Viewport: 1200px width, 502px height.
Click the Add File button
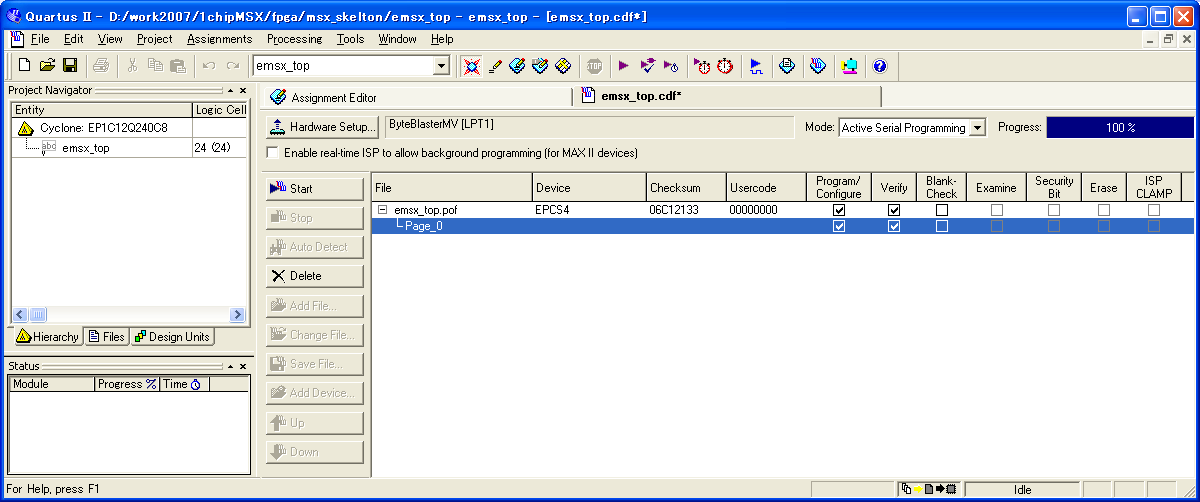click(x=314, y=305)
